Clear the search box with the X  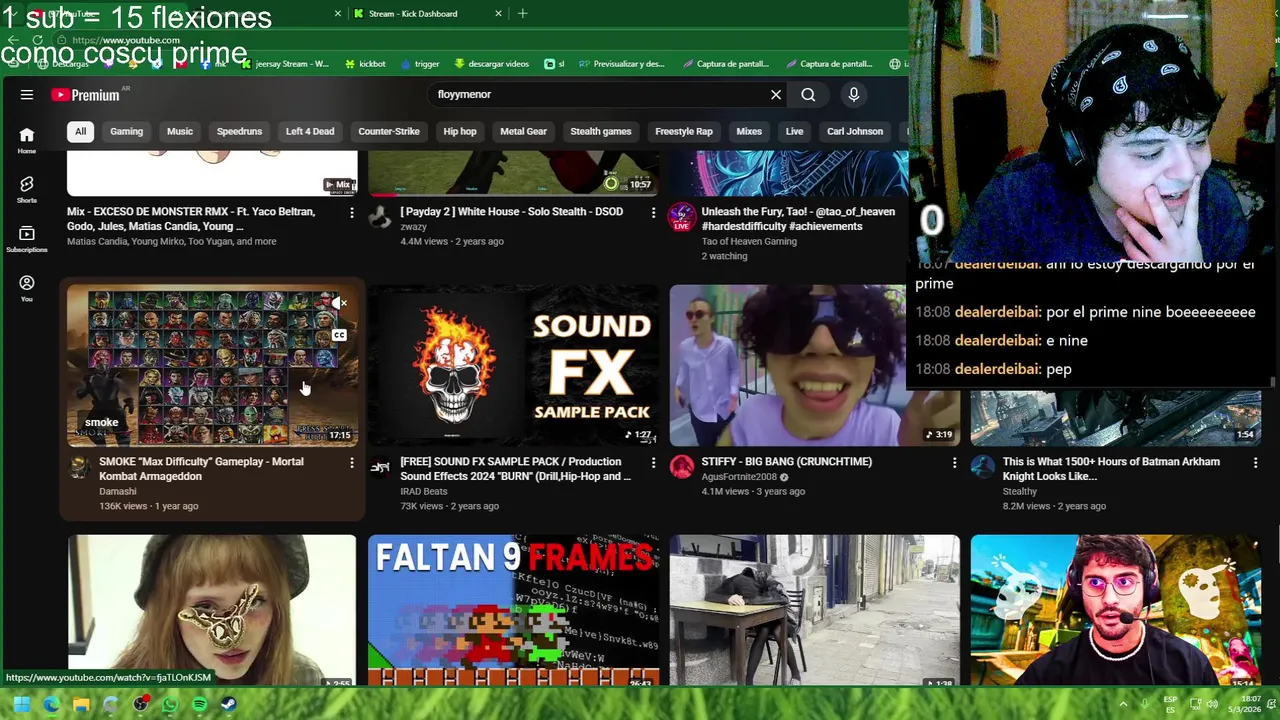tap(776, 94)
